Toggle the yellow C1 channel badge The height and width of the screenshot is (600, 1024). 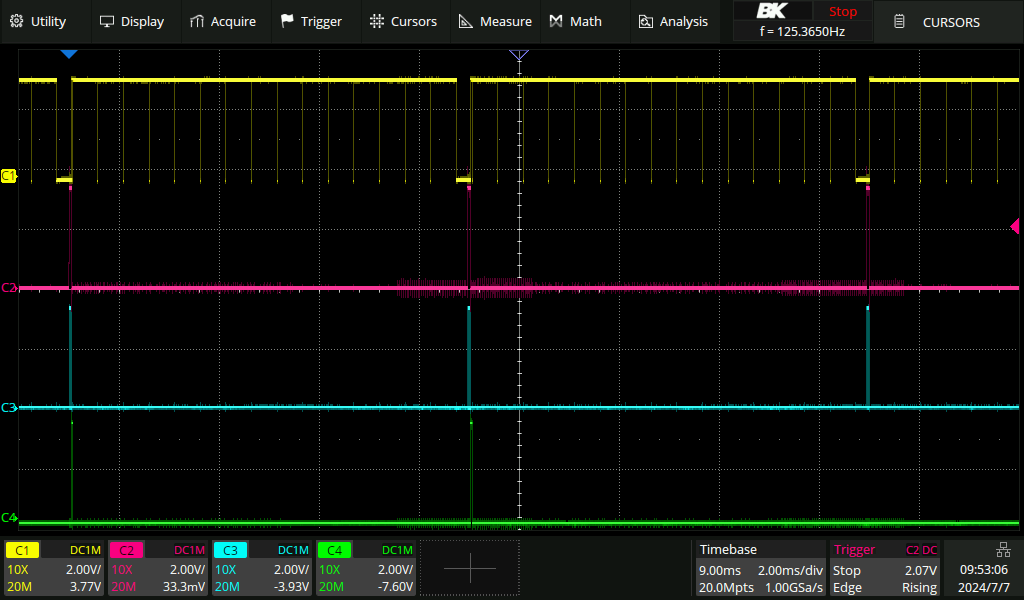[22, 550]
